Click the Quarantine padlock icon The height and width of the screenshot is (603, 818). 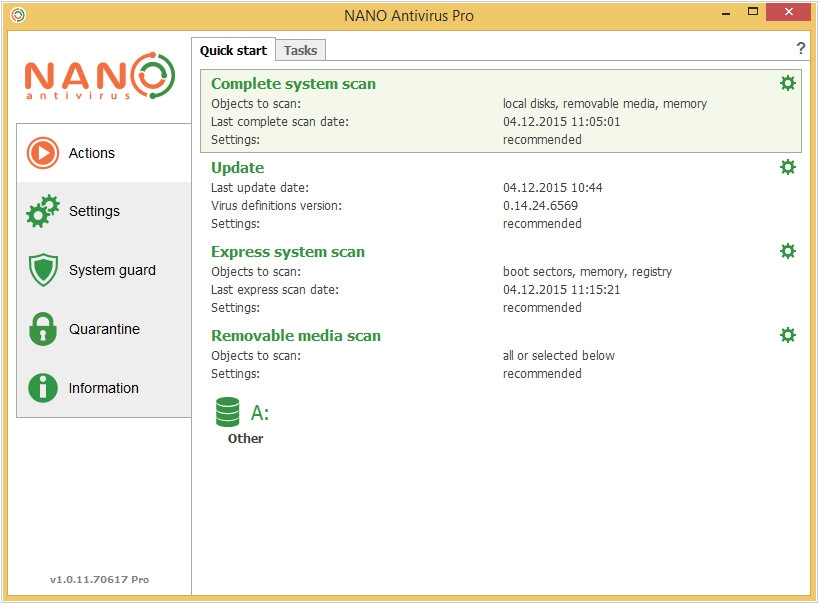point(43,329)
